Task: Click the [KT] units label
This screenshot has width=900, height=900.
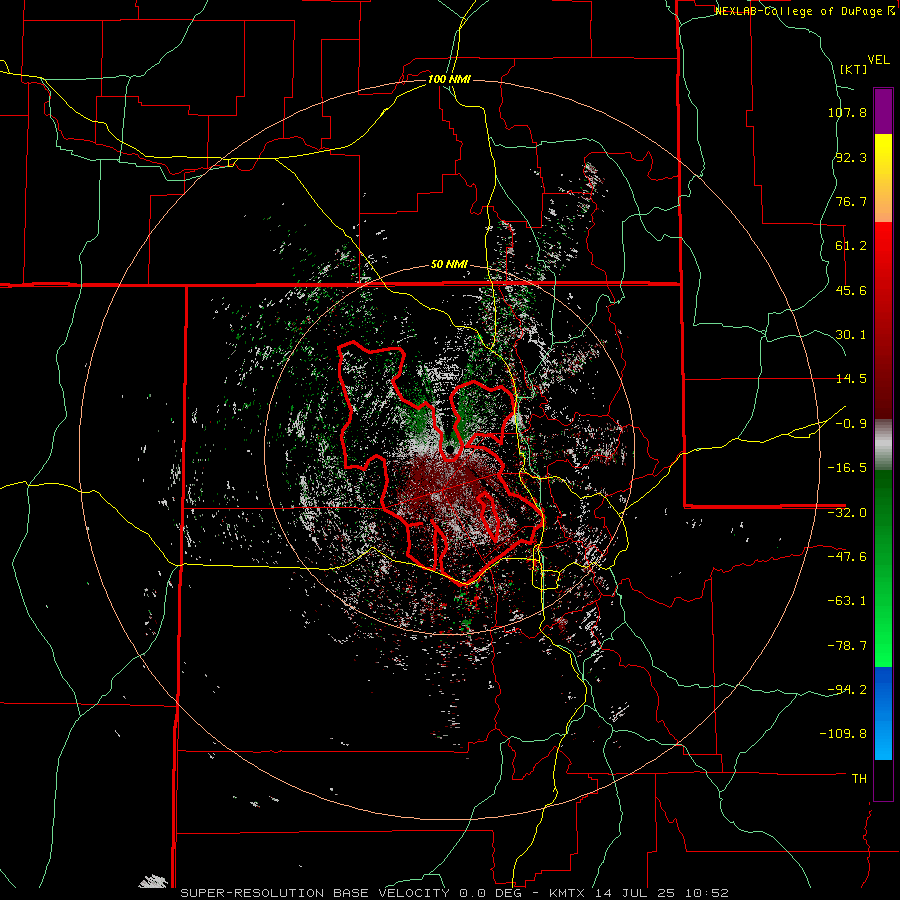Action: coord(854,69)
